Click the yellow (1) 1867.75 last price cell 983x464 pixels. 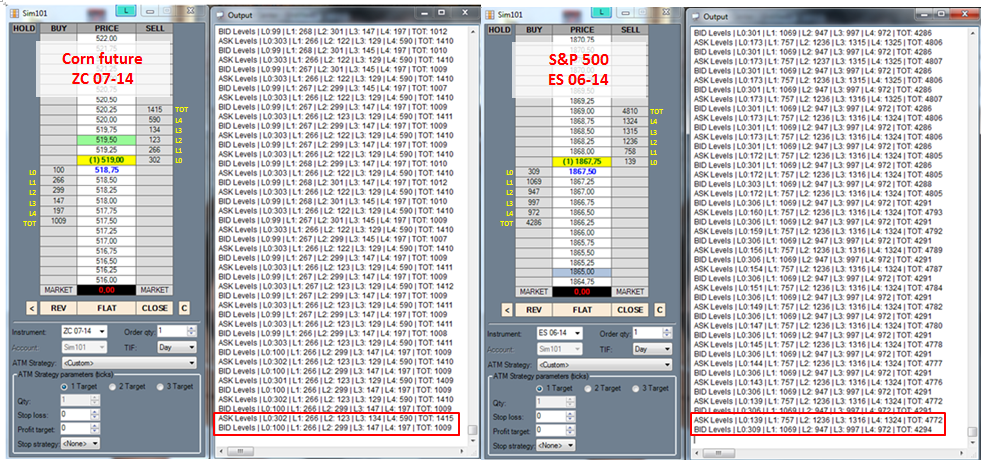click(582, 161)
